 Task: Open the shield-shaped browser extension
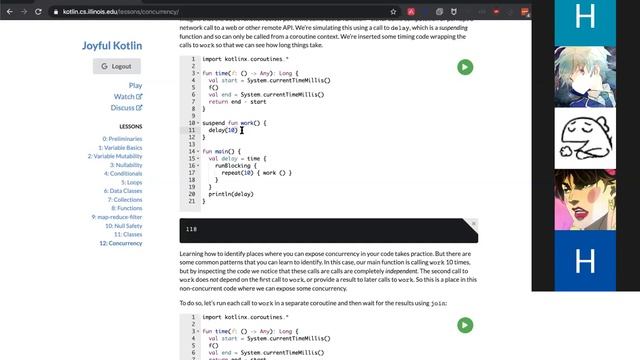(453, 12)
